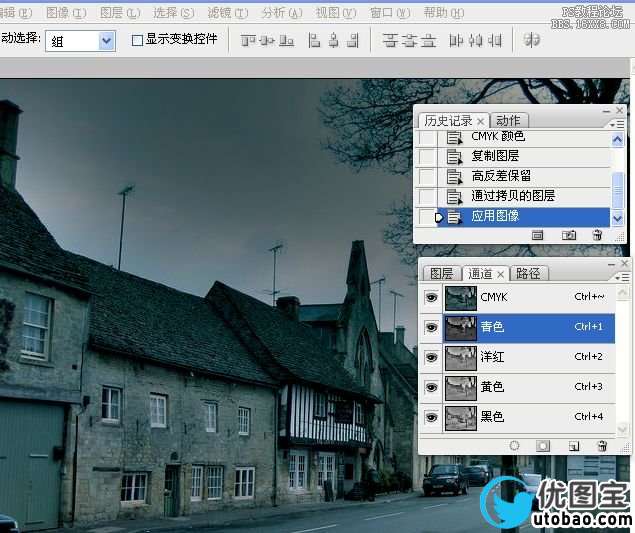Viewport: 635px width, 533px height.
Task: Delete current channel with trash icon
Action: pyautogui.click(x=601, y=446)
